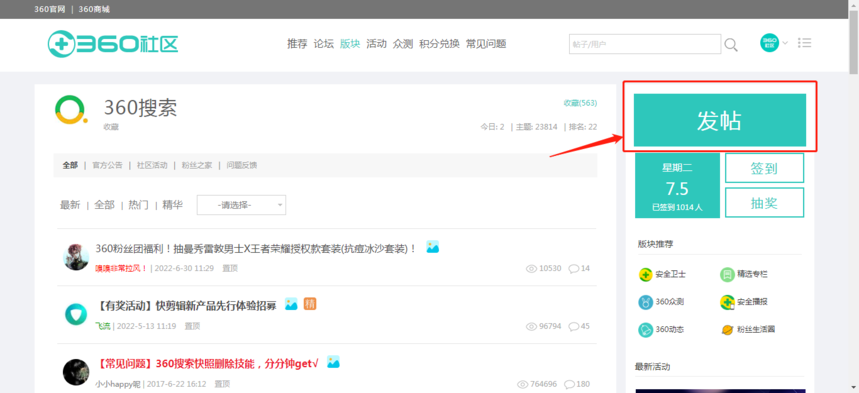859x393 pixels.
Task: Select the 官方公告 category tab
Action: click(107, 165)
